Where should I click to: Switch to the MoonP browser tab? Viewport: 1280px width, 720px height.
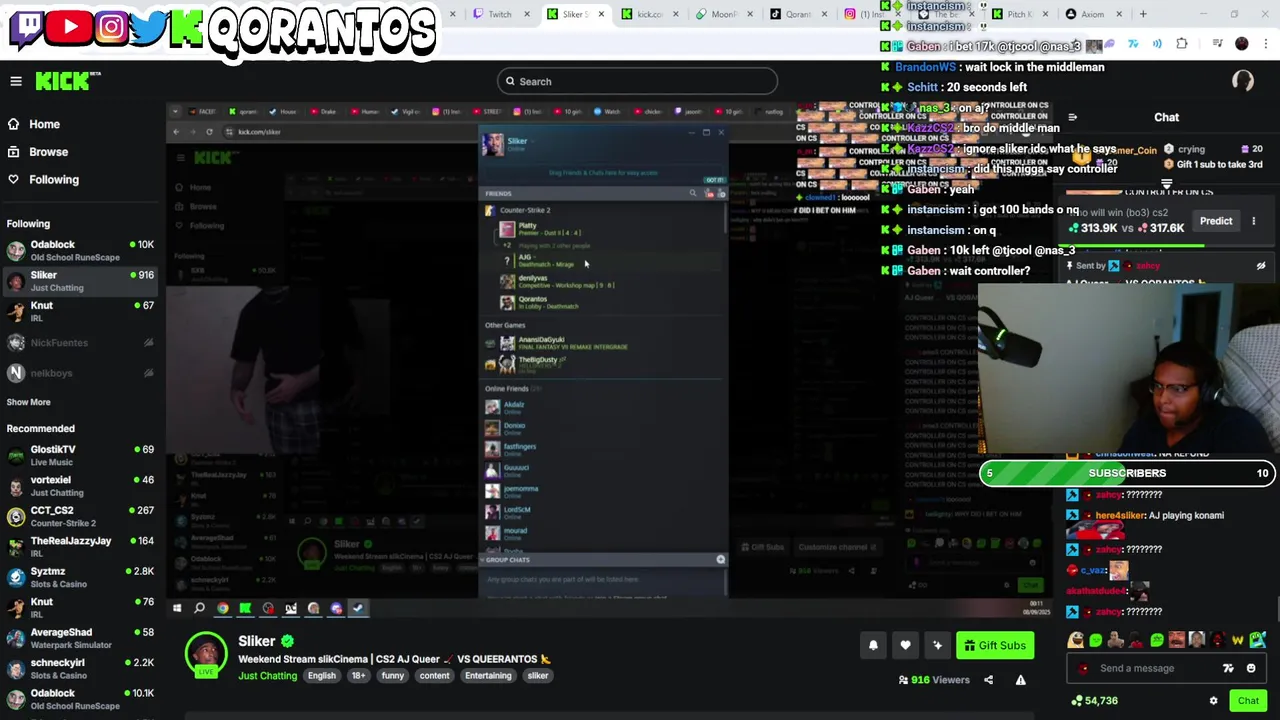coord(723,14)
